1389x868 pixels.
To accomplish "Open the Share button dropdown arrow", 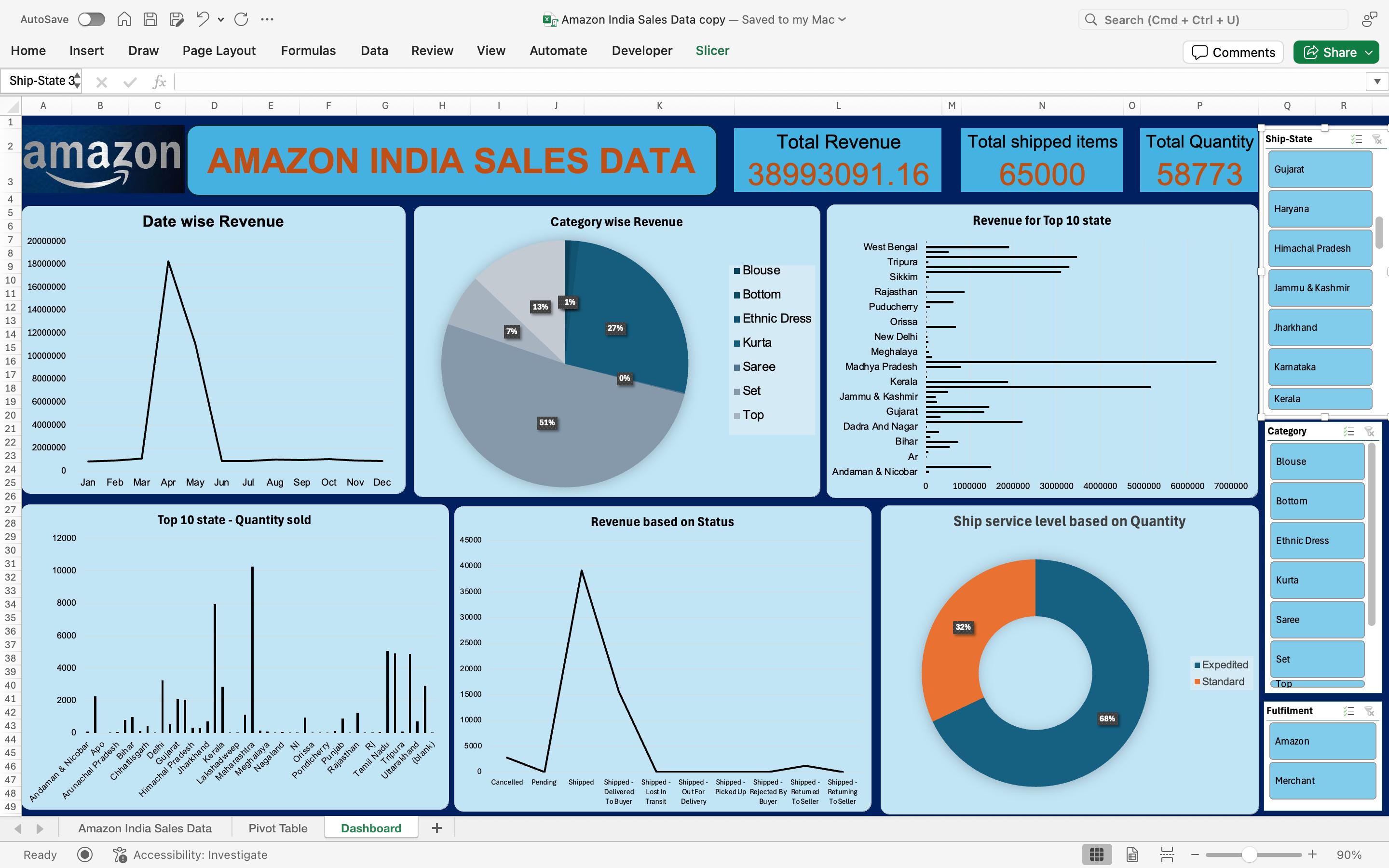I will point(1369,52).
